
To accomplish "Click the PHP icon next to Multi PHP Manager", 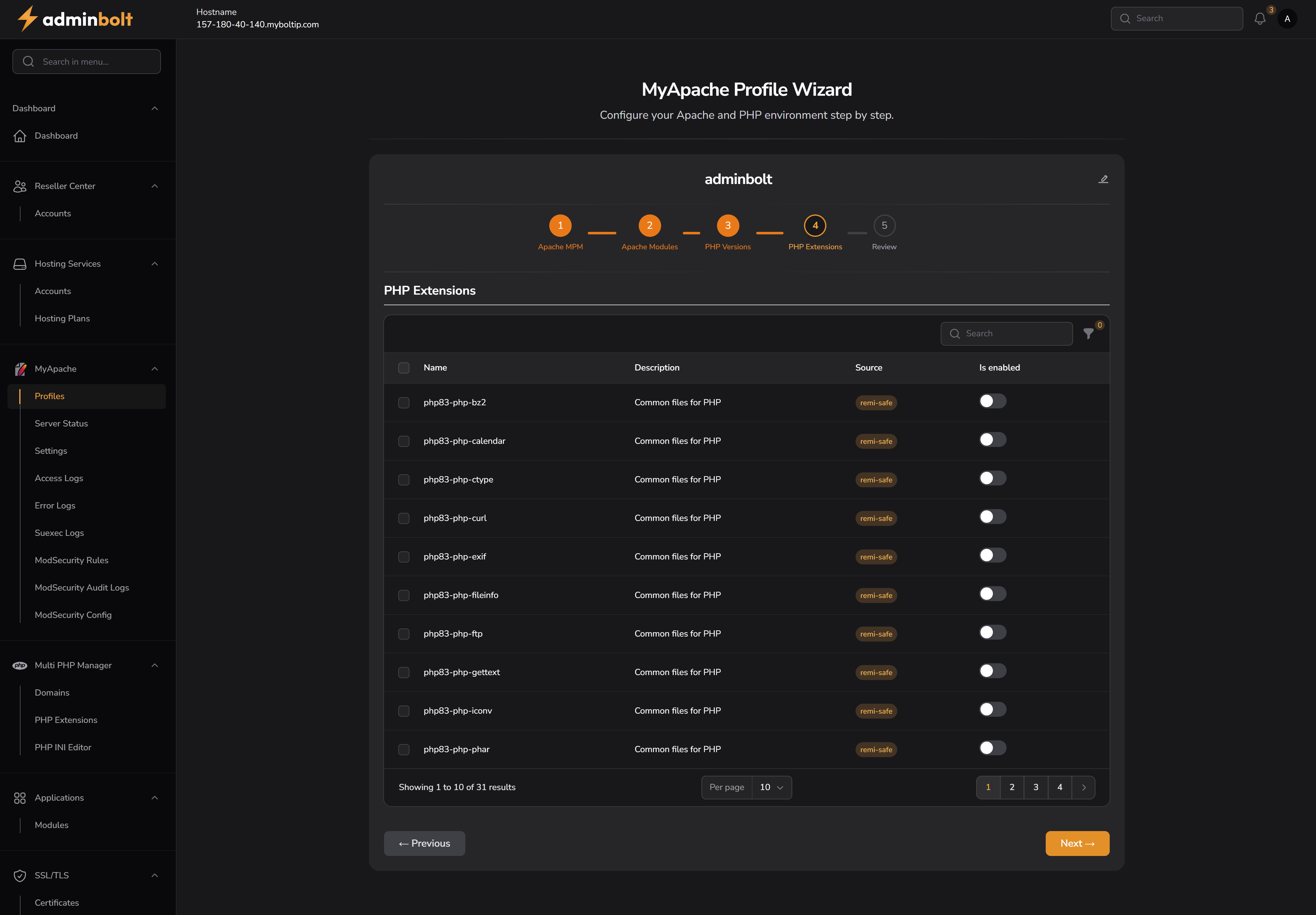I will (20, 665).
